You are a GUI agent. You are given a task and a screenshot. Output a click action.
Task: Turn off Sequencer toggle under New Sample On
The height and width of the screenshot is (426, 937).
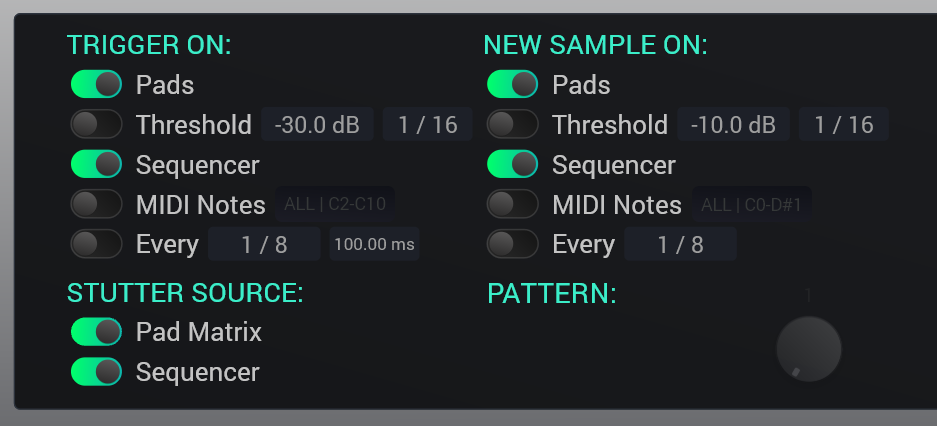[512, 164]
